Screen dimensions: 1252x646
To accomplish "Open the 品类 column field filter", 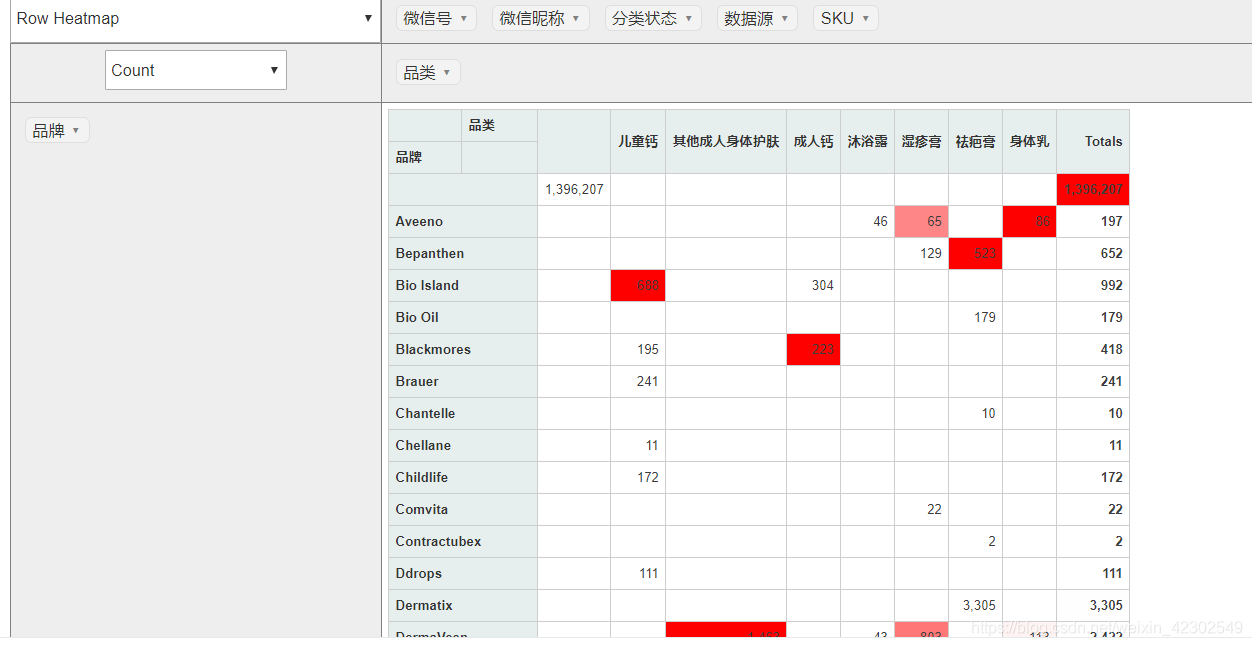I will tap(427, 71).
